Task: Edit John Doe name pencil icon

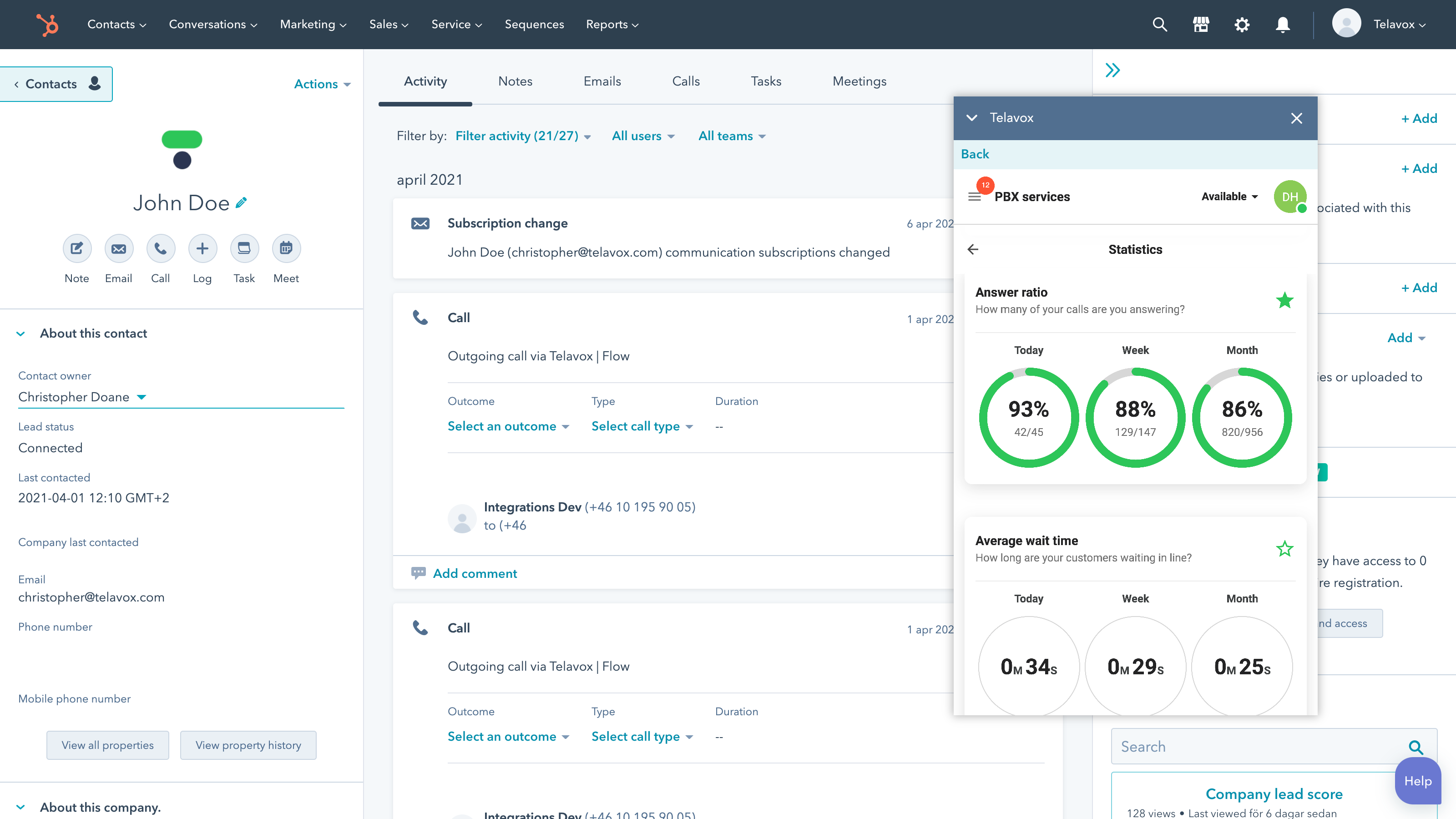Action: [x=241, y=202]
